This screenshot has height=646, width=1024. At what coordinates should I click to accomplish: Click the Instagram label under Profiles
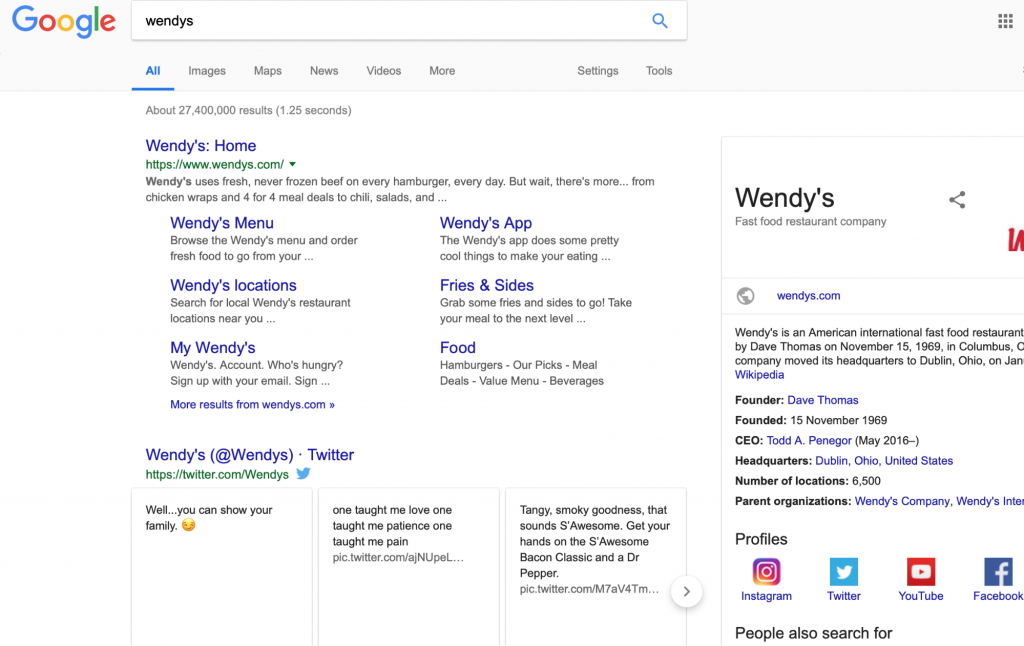tap(766, 596)
